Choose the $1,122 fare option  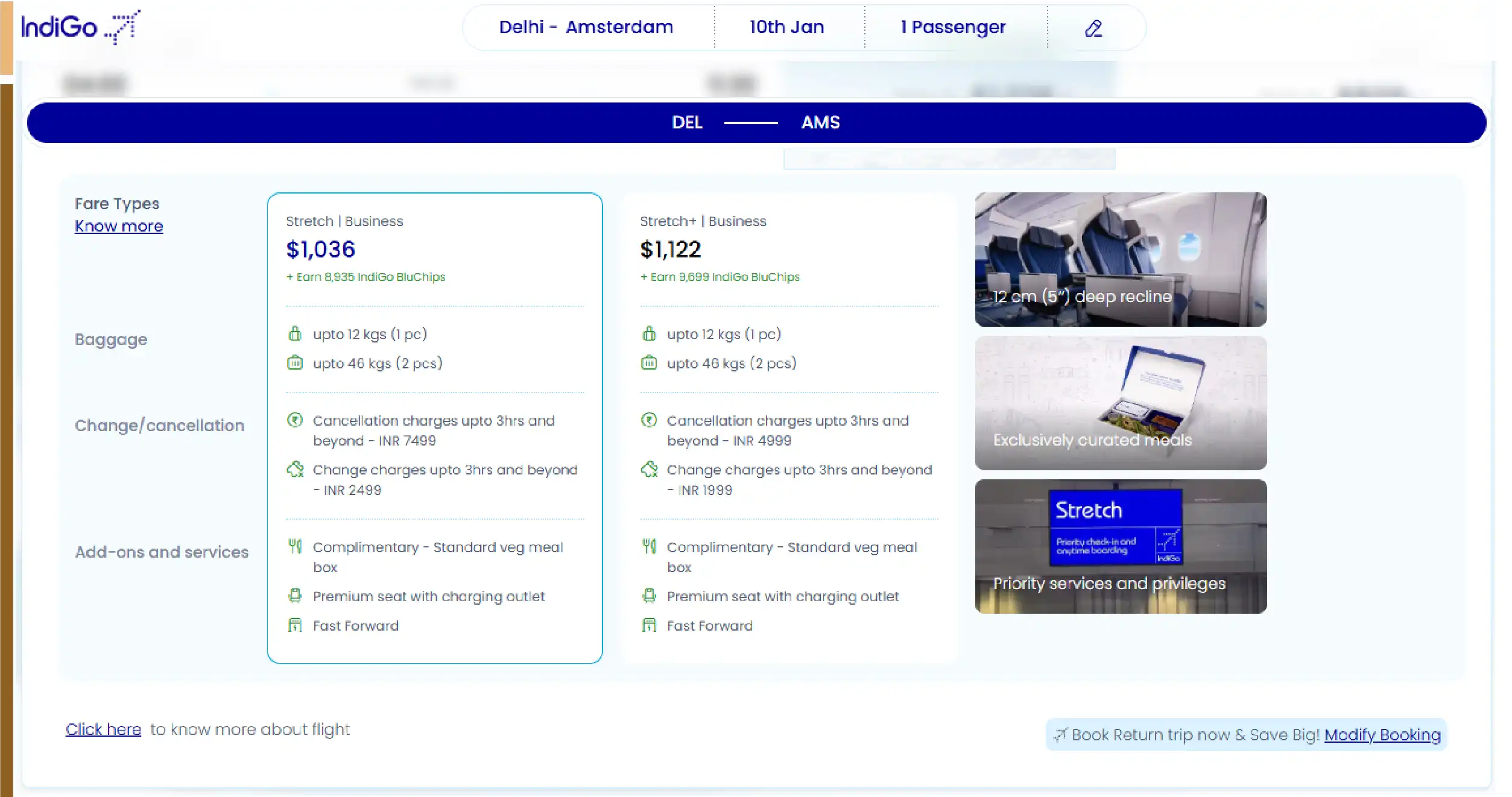point(670,249)
